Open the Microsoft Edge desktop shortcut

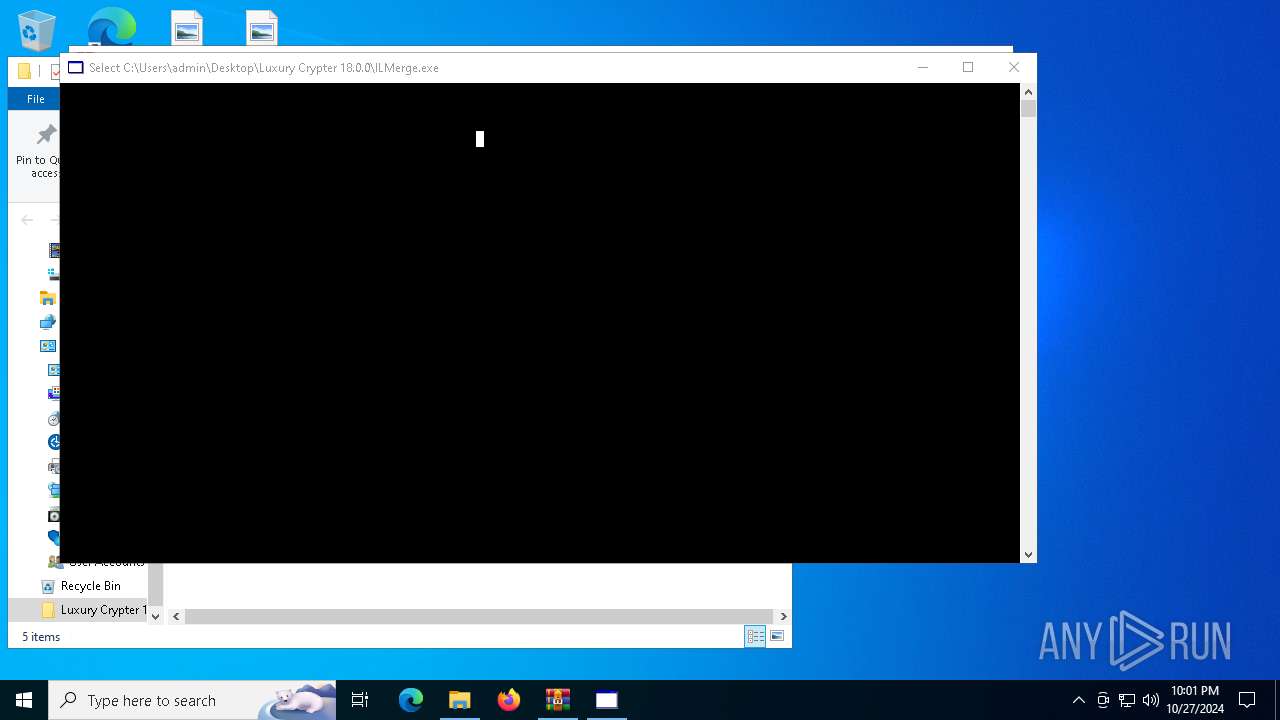(111, 27)
